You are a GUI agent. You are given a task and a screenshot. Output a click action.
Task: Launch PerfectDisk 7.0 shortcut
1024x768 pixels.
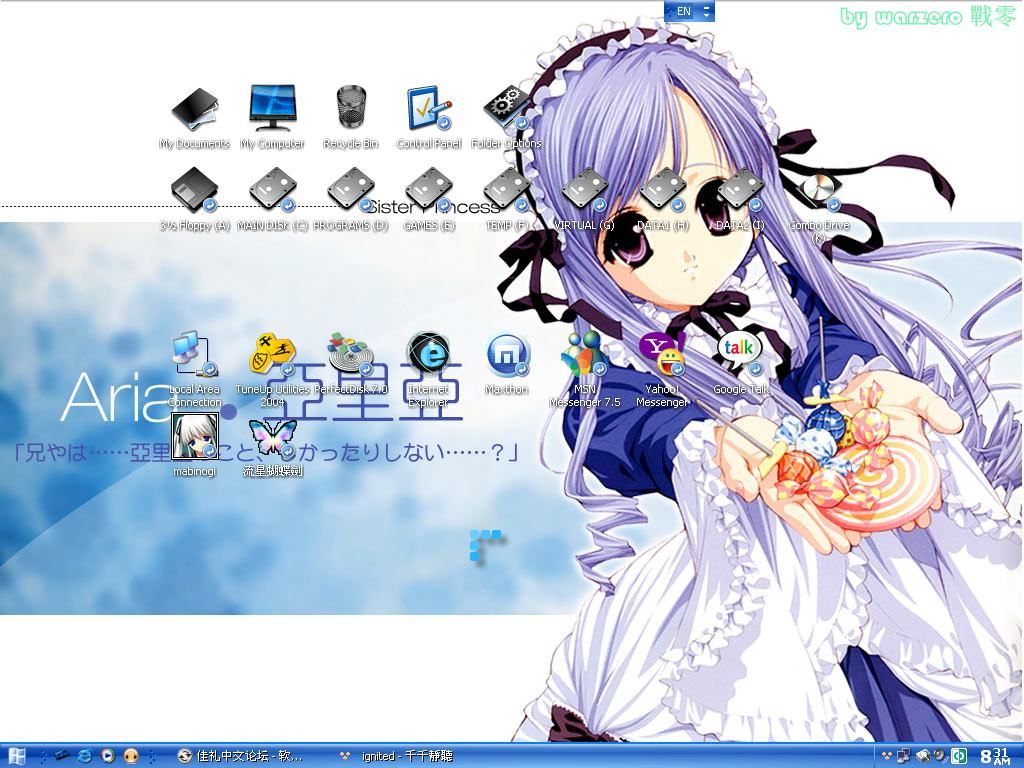[x=351, y=364]
